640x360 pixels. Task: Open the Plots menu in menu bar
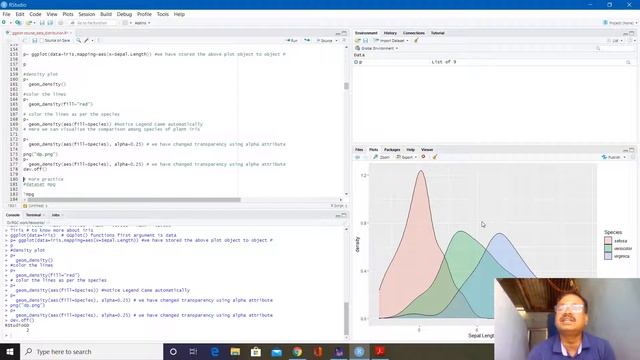68,14
